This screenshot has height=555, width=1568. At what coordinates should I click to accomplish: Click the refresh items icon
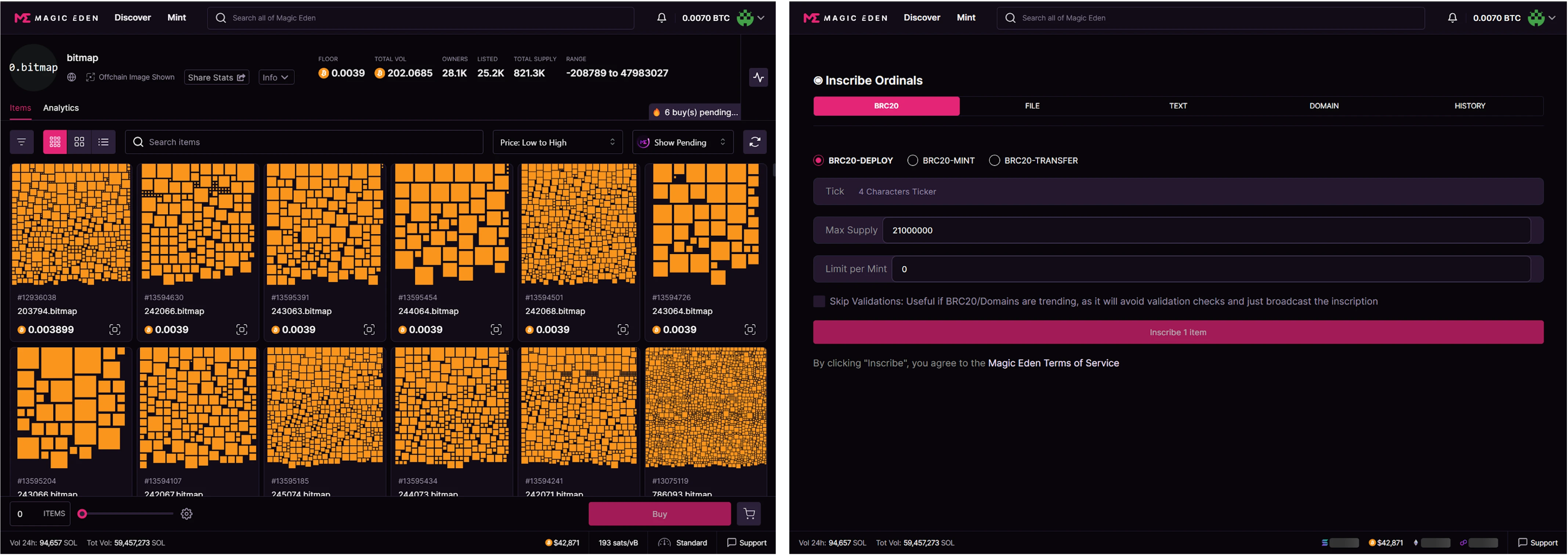(755, 142)
